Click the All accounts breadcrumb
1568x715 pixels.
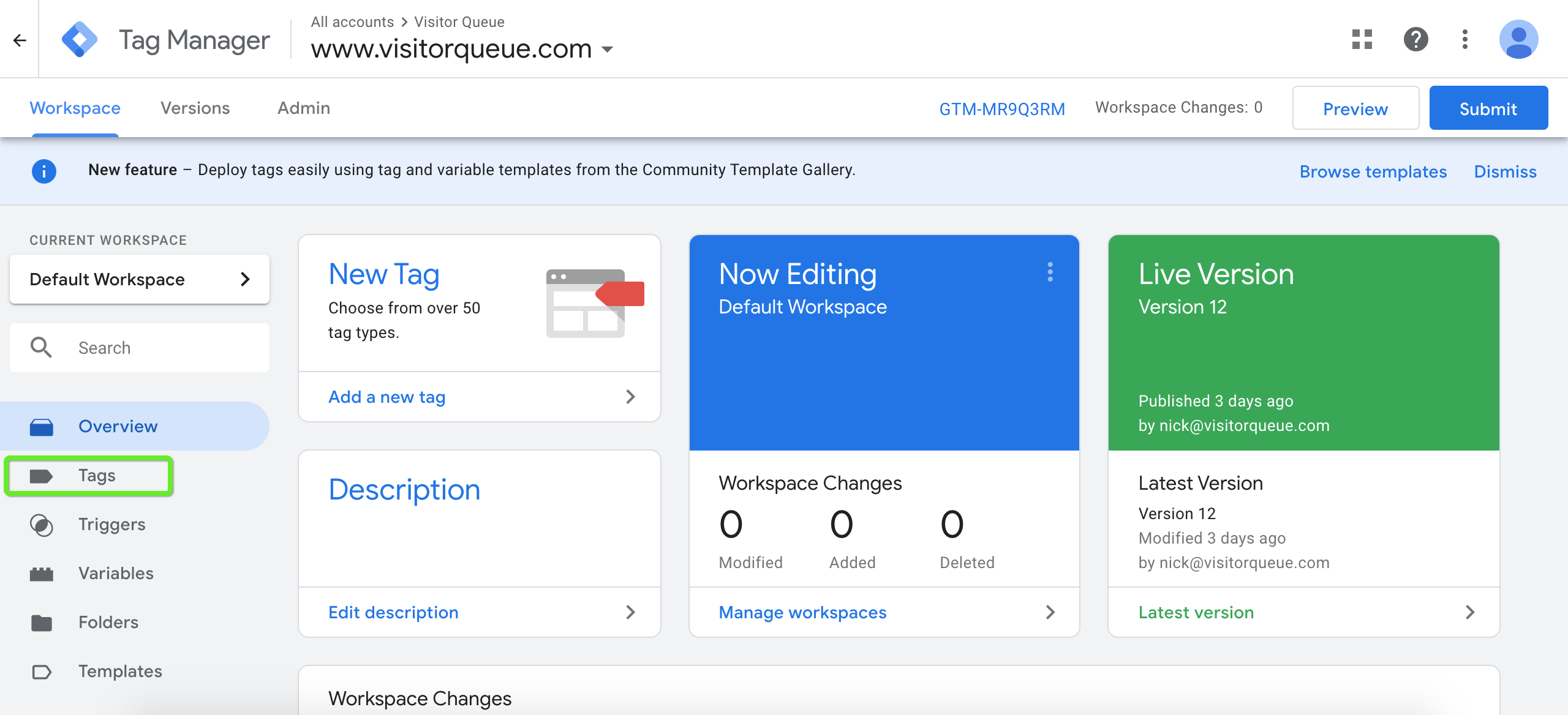point(352,22)
